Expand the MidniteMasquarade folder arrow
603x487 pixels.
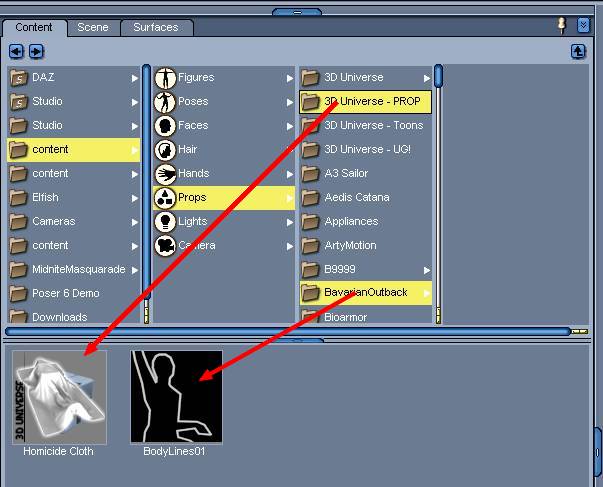point(135,270)
